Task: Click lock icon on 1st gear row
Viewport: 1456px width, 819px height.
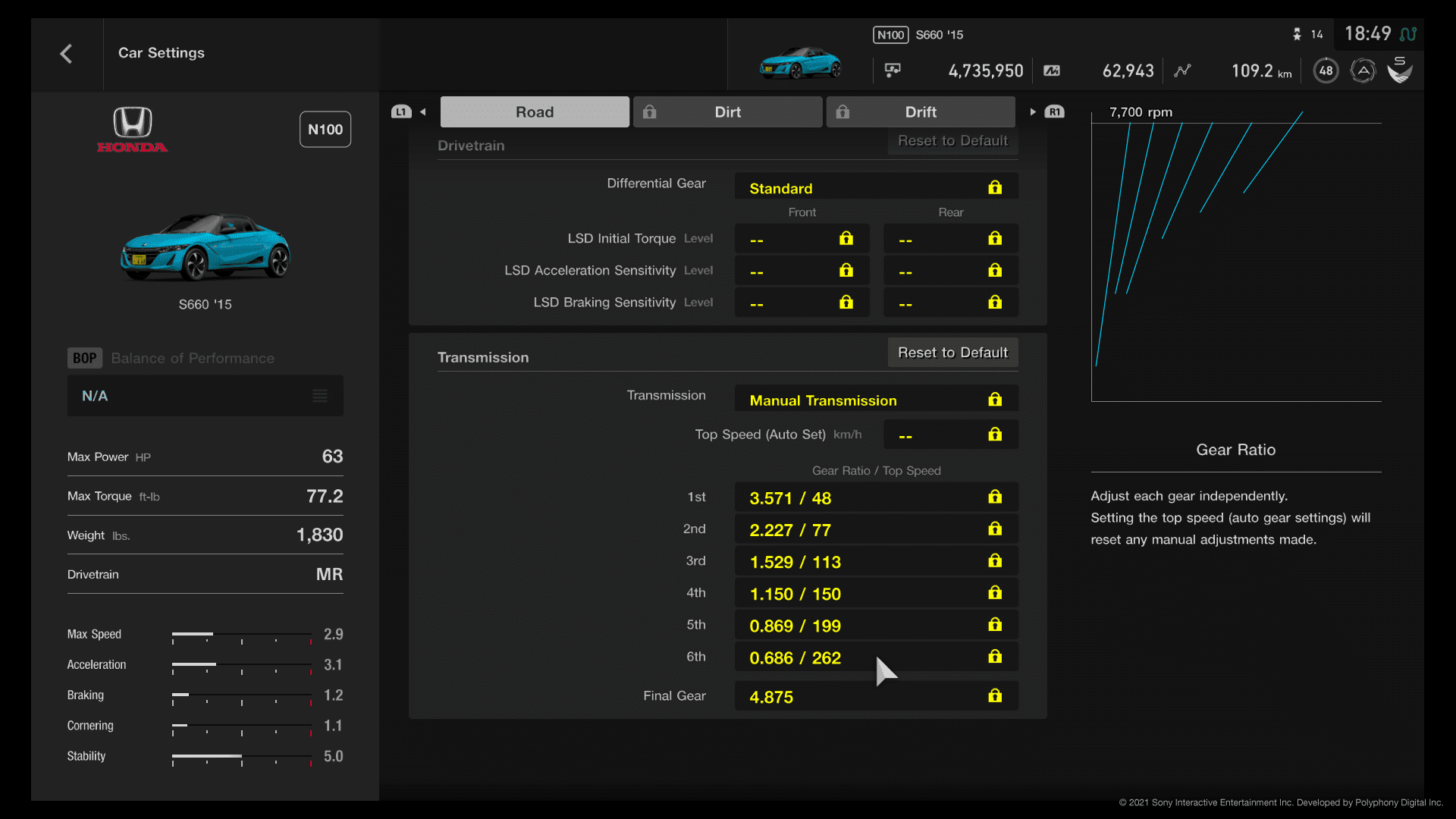Action: coord(995,497)
